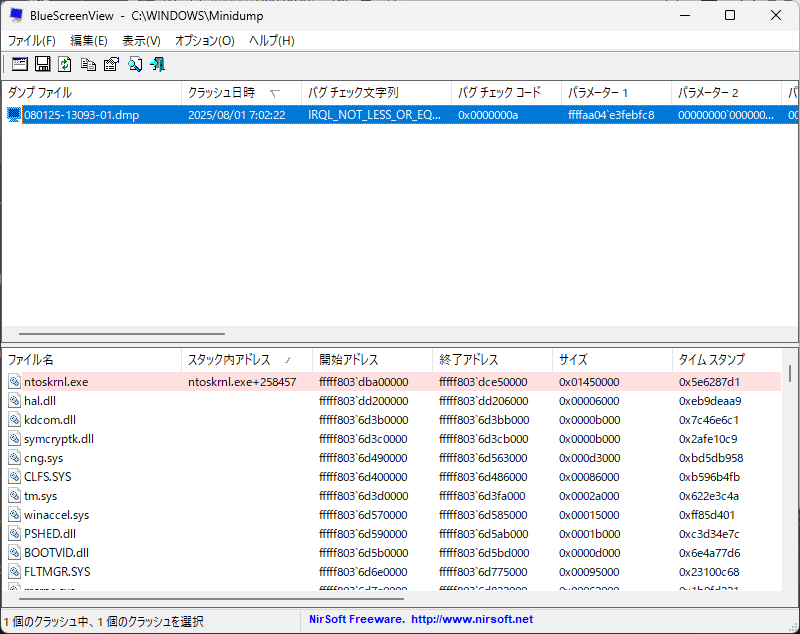This screenshot has height=634, width=800.
Task: Open the 編集(E) menu
Action: (89, 41)
